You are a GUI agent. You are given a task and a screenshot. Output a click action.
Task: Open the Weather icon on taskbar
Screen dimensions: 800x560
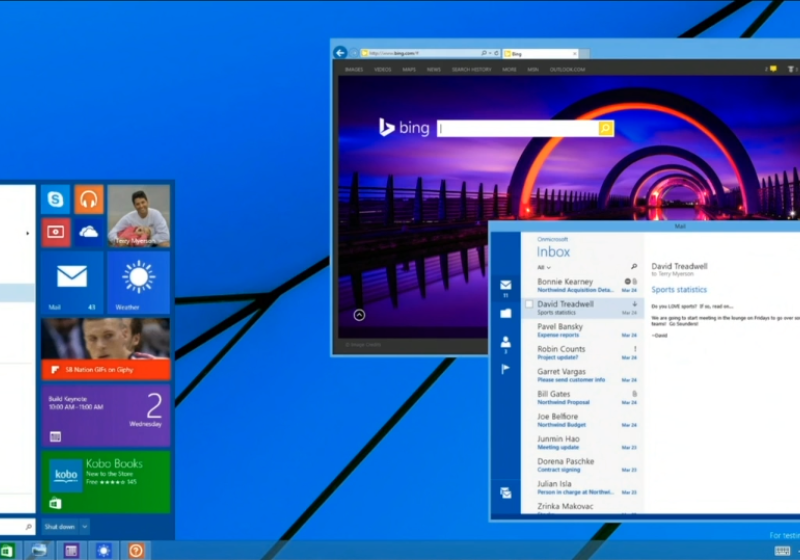tap(104, 551)
